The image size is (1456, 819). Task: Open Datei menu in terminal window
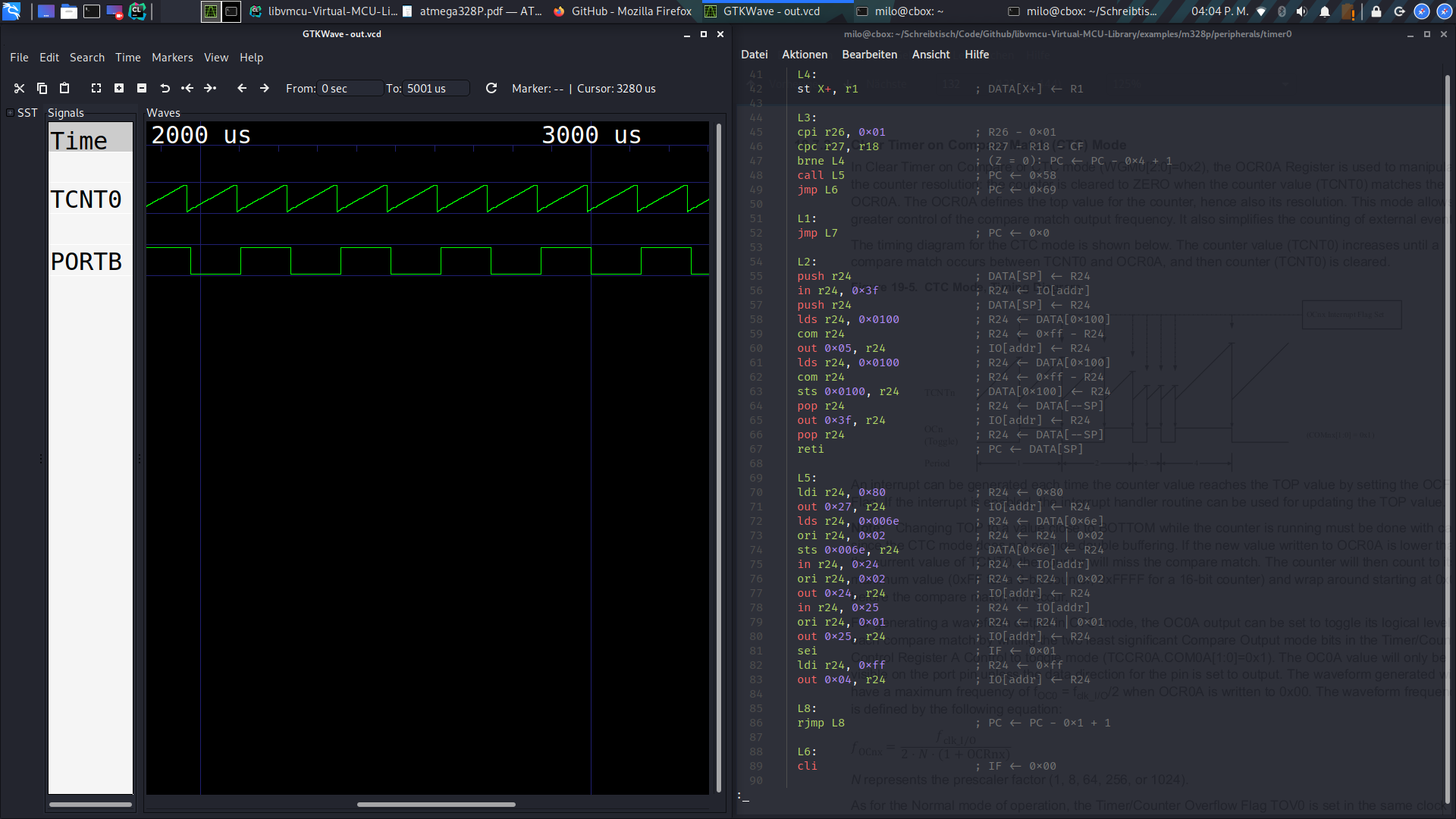[x=754, y=55]
